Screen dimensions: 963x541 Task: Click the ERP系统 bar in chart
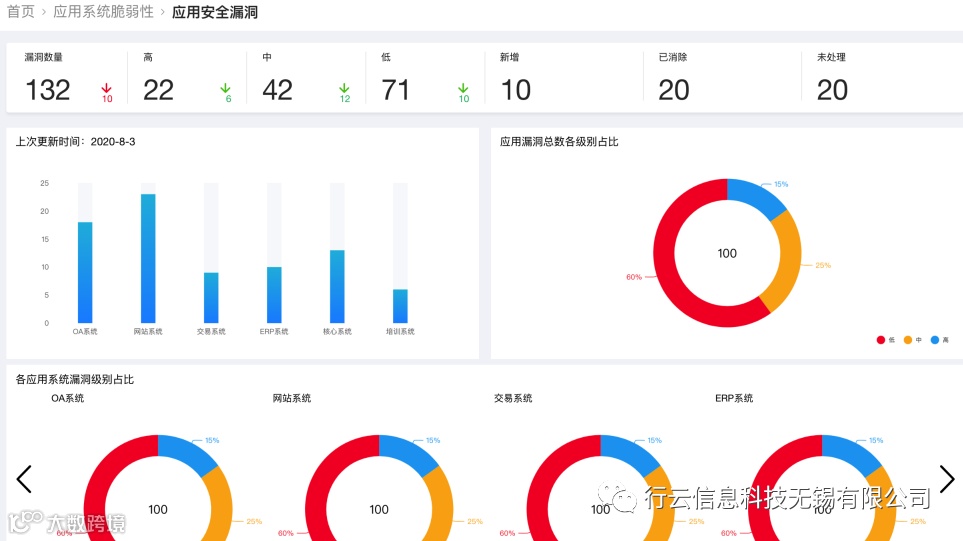pos(274,295)
